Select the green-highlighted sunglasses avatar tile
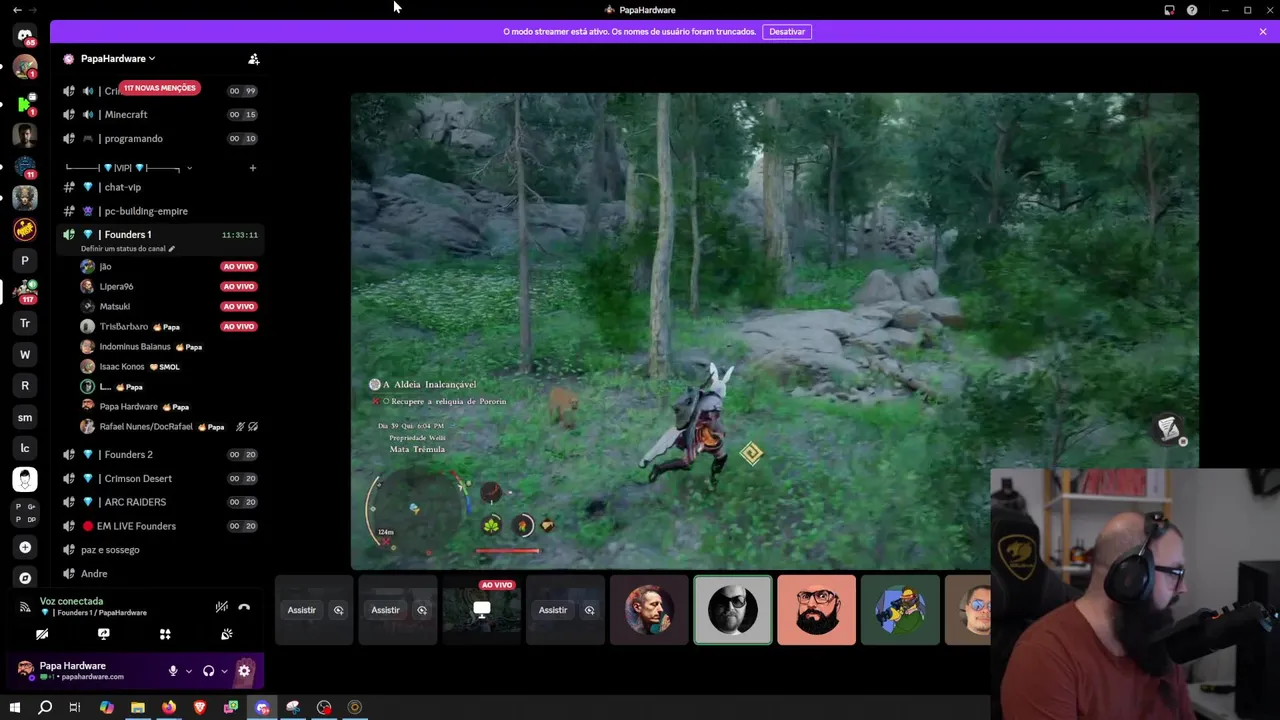Image resolution: width=1280 pixels, height=720 pixels. tap(733, 610)
